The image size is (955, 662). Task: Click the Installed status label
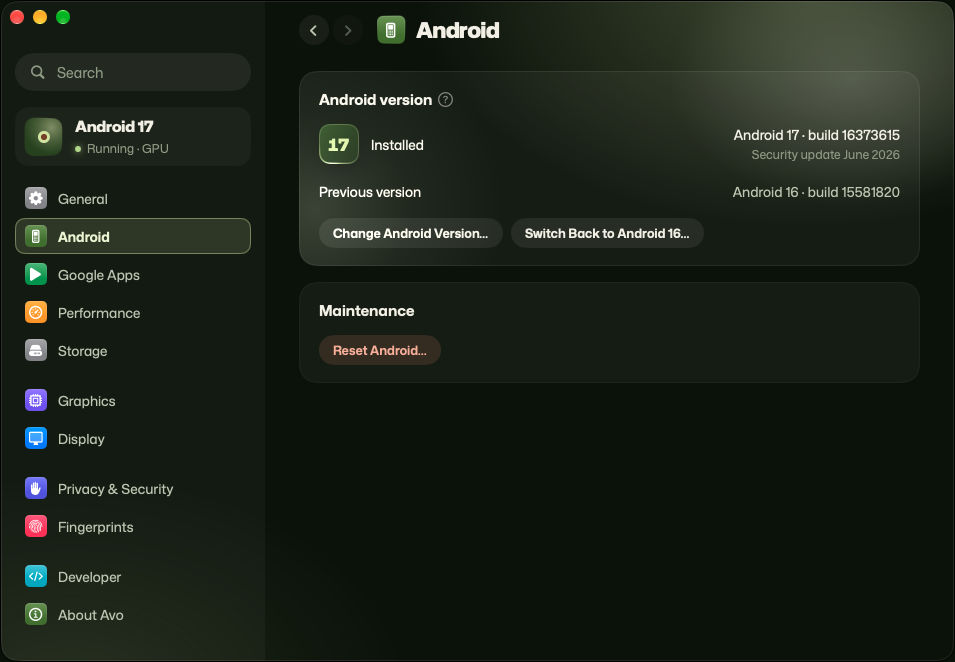(397, 145)
